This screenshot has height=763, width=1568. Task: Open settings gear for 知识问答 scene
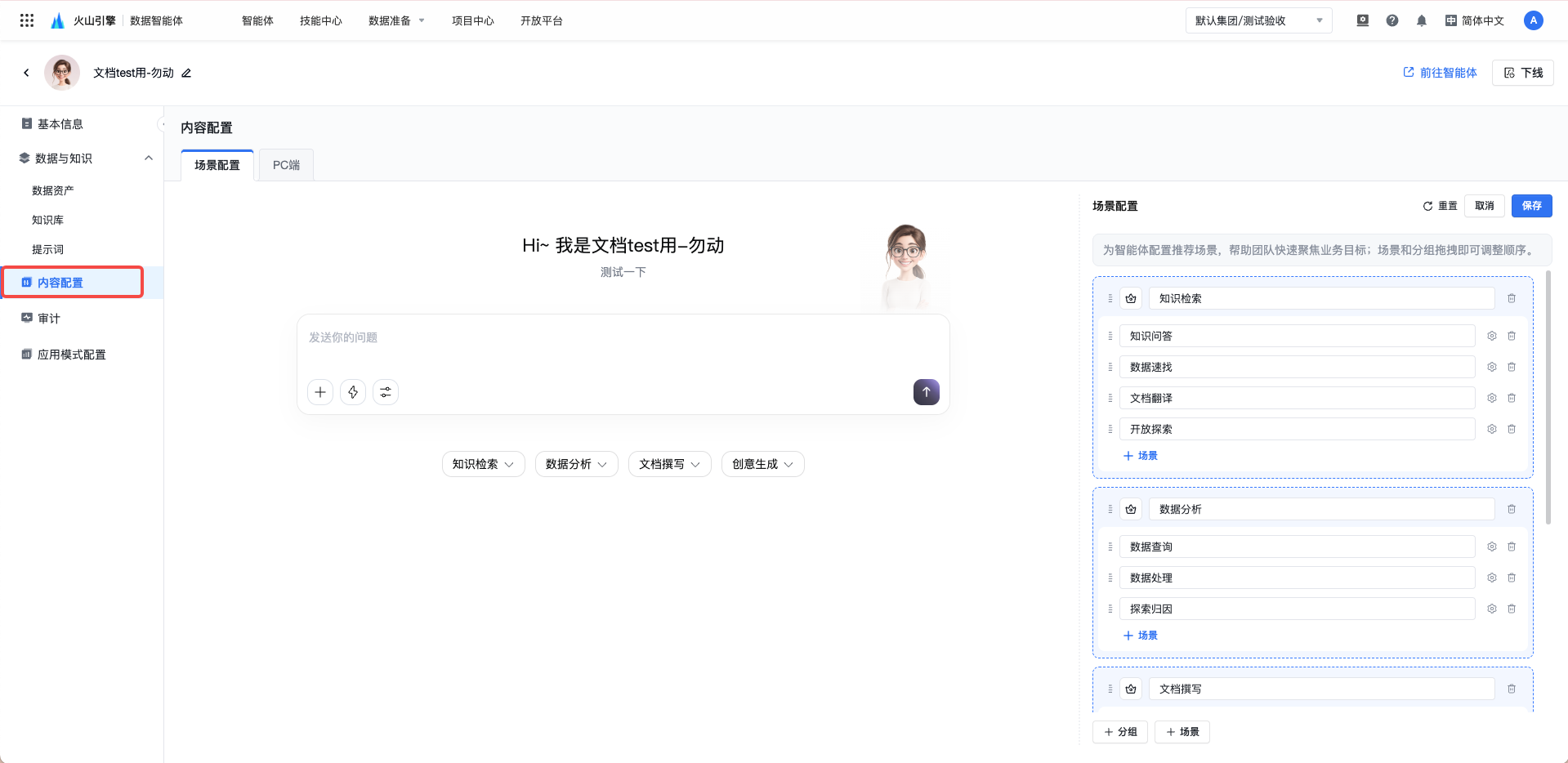[1492, 336]
